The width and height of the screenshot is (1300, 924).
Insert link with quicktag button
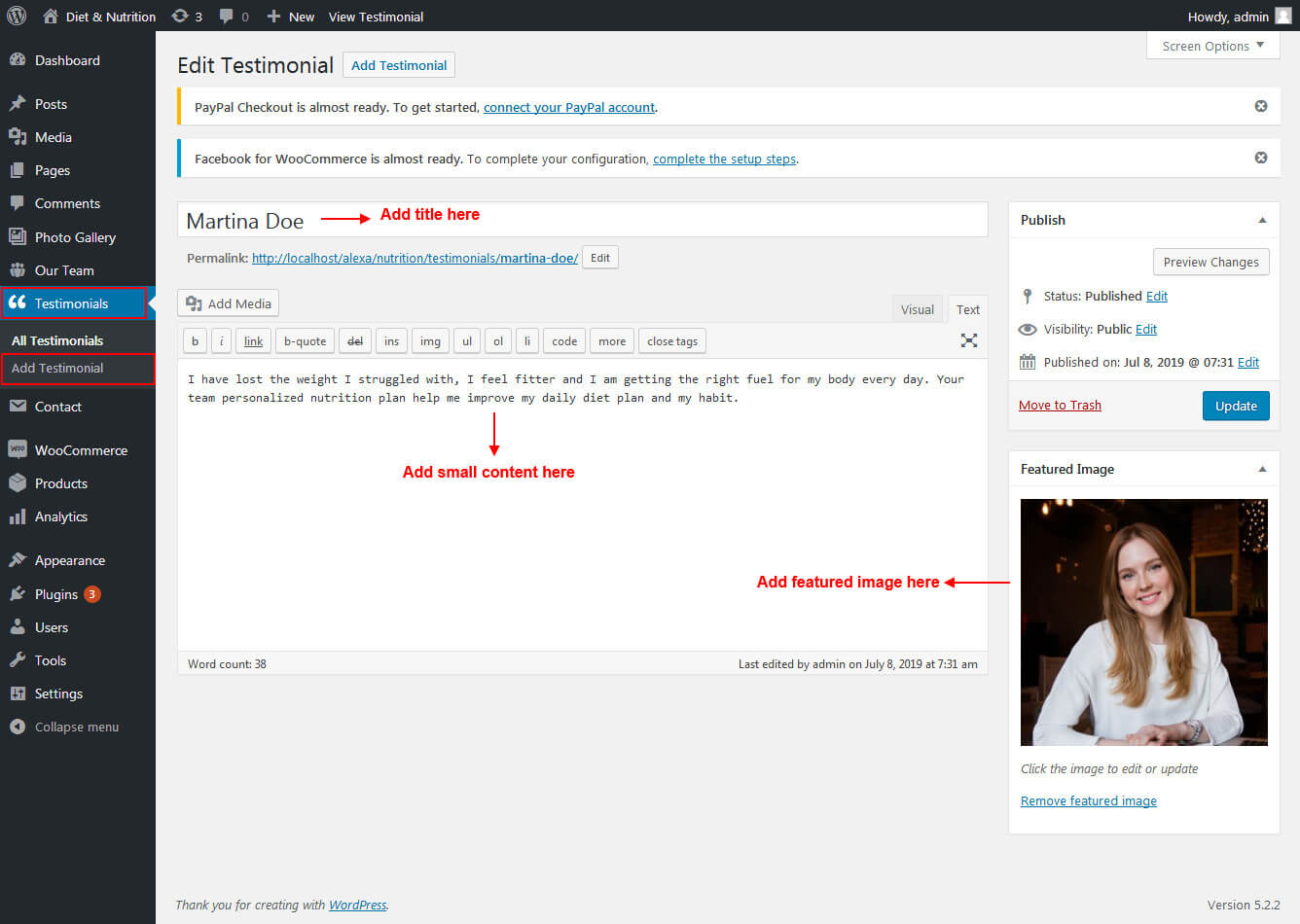(x=253, y=341)
